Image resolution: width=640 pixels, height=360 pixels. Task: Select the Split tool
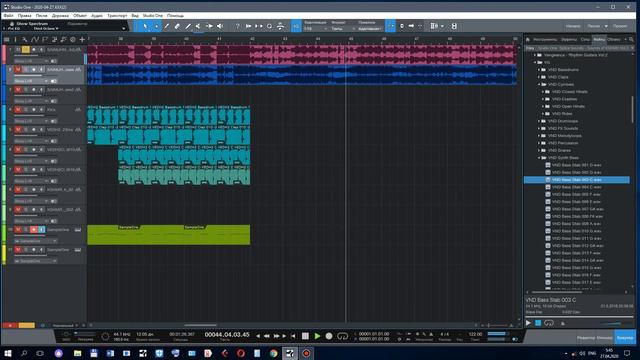(x=167, y=26)
